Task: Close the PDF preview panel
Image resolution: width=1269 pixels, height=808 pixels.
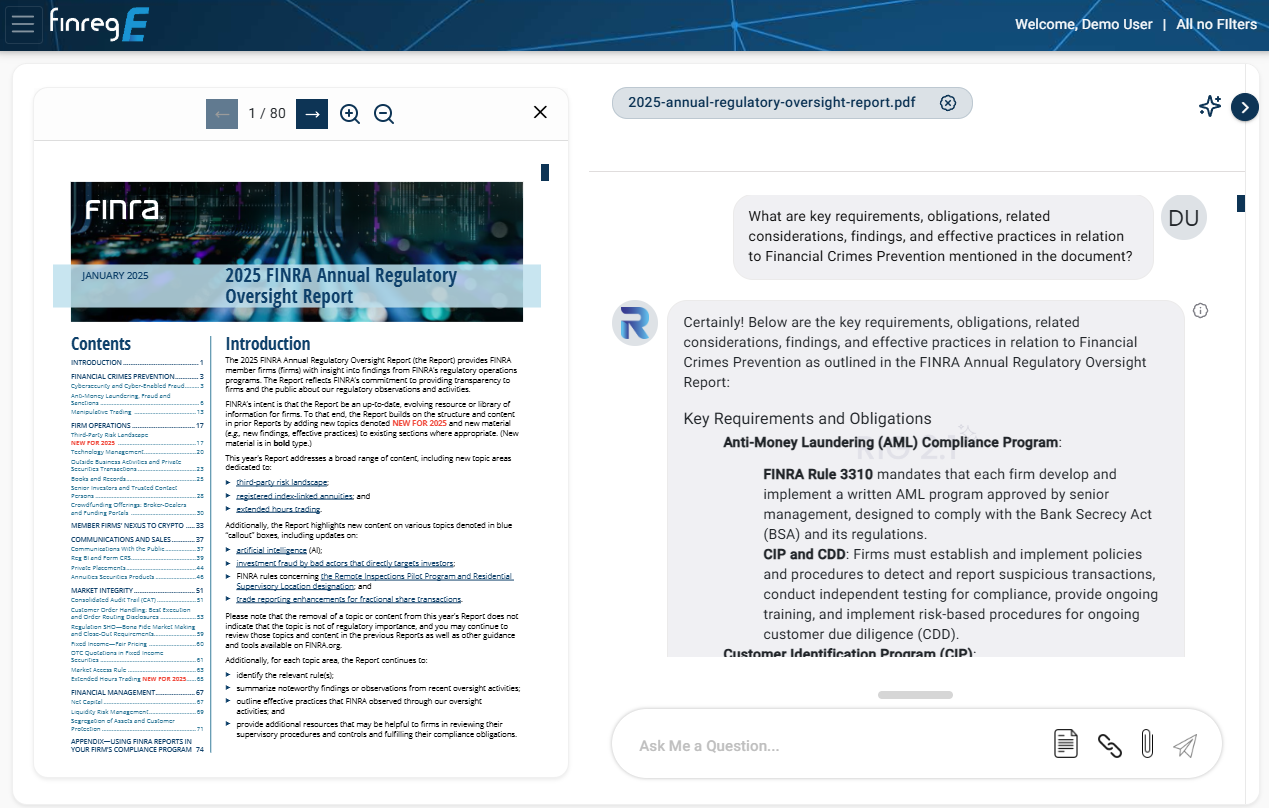Action: [540, 112]
